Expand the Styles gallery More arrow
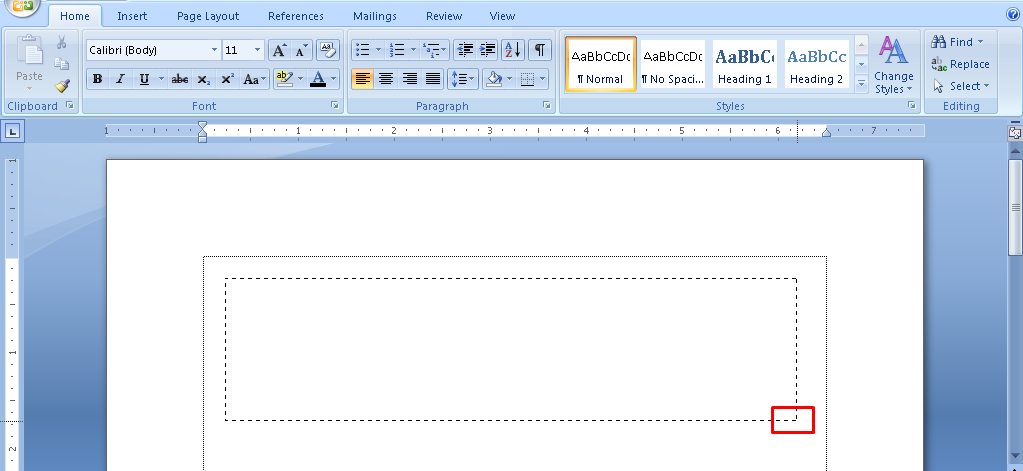 click(x=861, y=84)
